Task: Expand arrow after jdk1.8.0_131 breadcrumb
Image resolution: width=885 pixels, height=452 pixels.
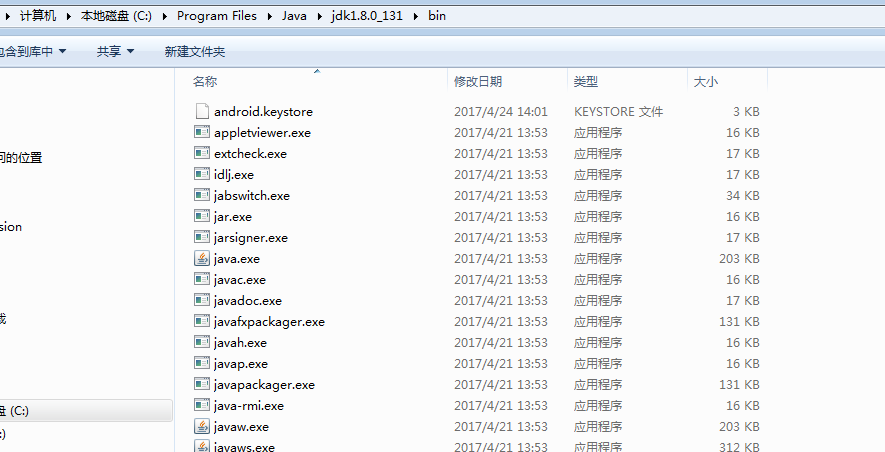Action: (x=415, y=16)
